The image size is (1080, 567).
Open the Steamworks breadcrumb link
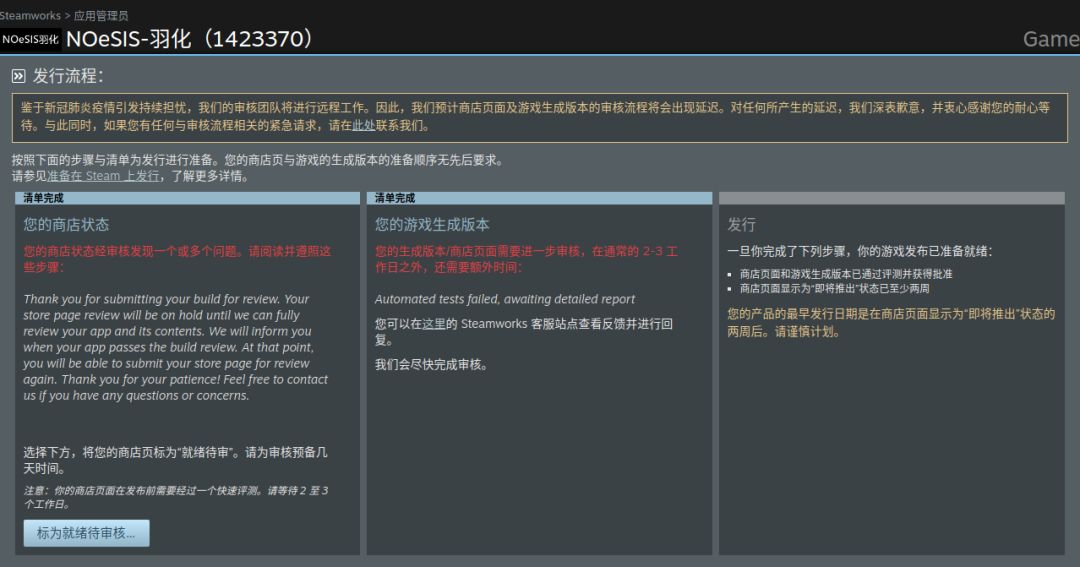[x=30, y=15]
